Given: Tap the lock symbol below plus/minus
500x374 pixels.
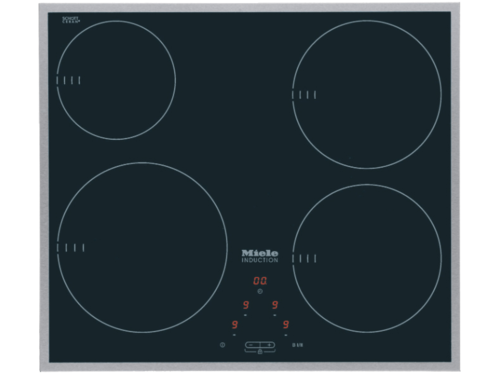Looking at the screenshot, I should click(260, 352).
